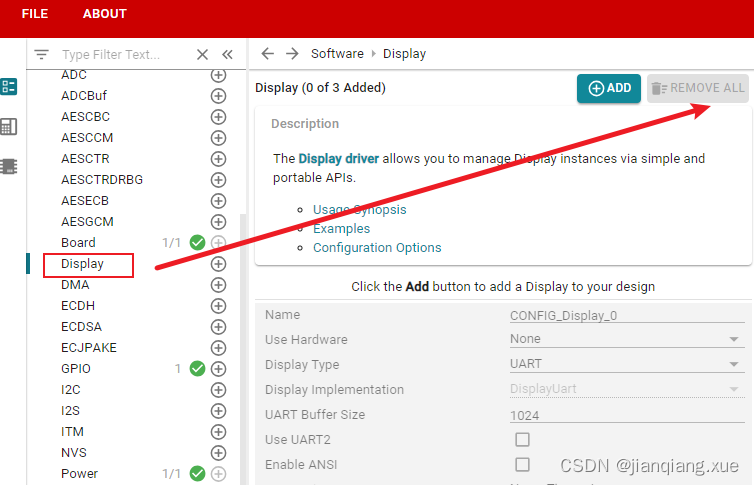
Task: Clear the filter text with X icon
Action: (202, 54)
